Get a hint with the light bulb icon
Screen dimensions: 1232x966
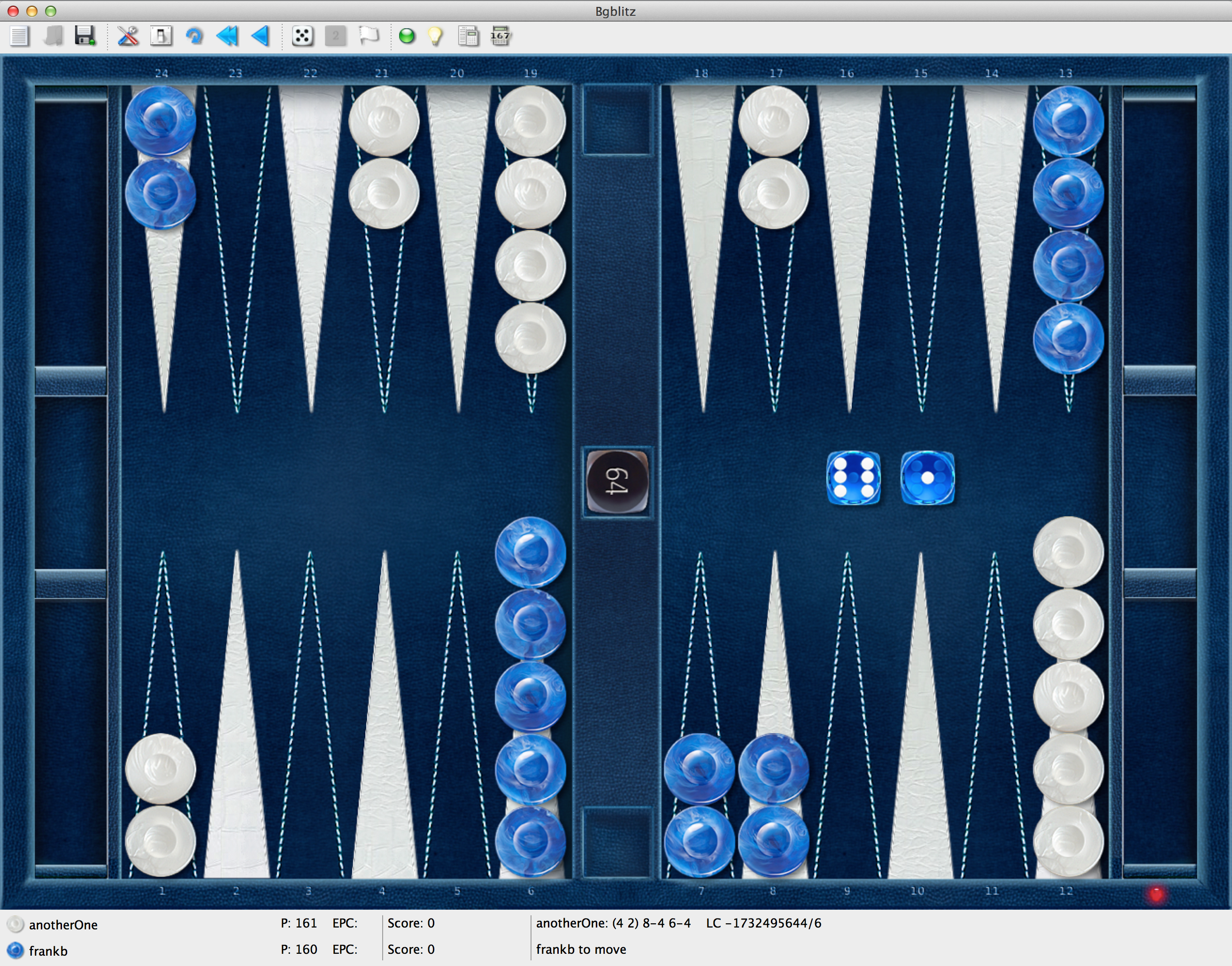[x=435, y=36]
